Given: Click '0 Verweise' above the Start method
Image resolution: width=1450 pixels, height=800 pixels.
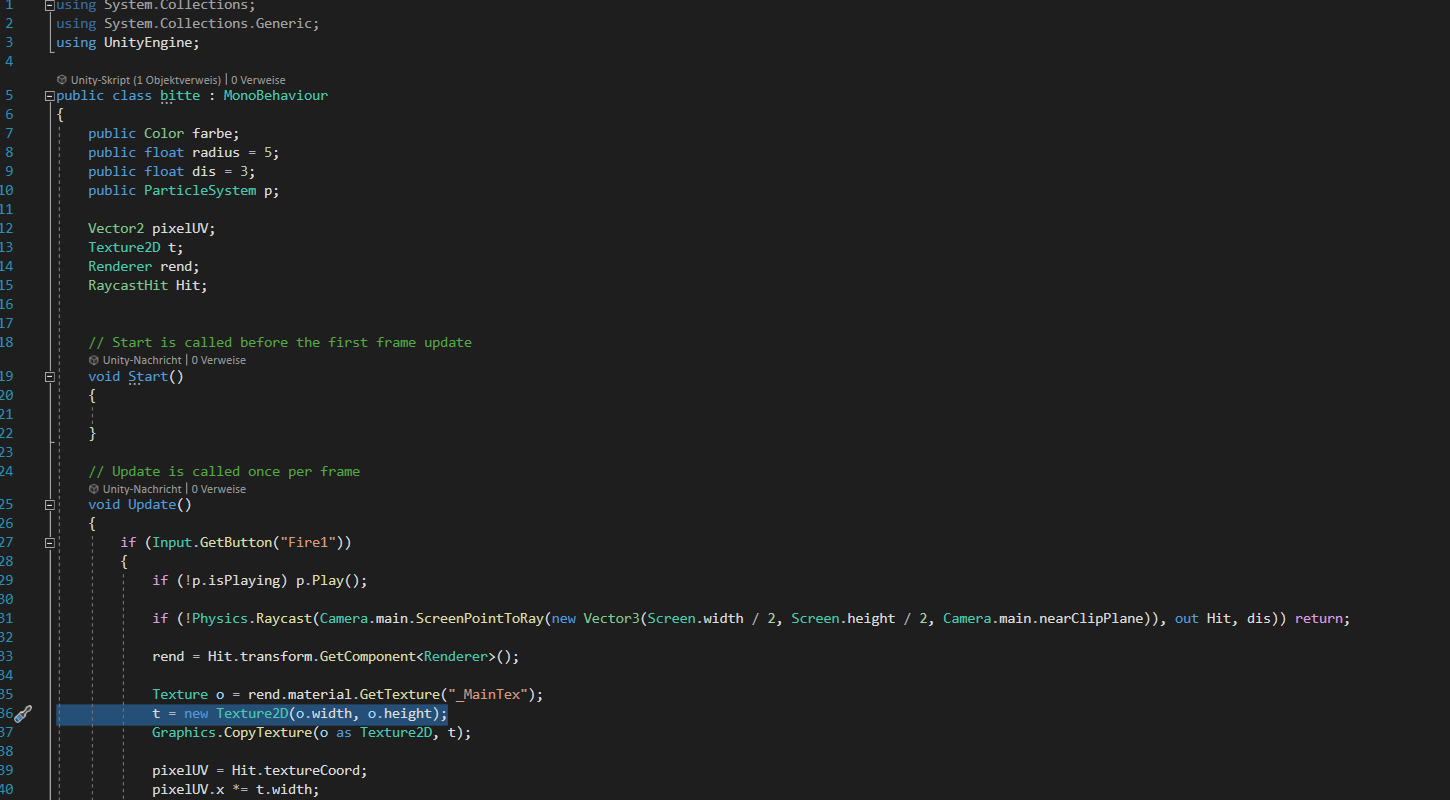Looking at the screenshot, I should [x=219, y=359].
